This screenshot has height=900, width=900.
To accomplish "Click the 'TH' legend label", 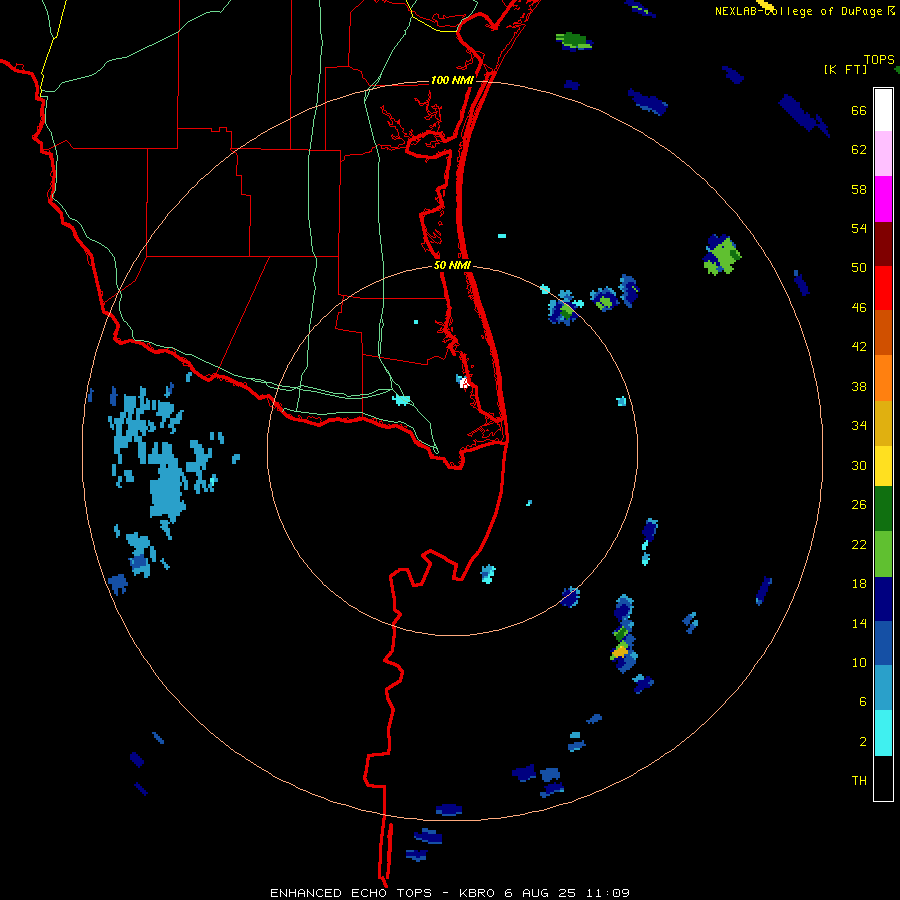I will (x=859, y=781).
